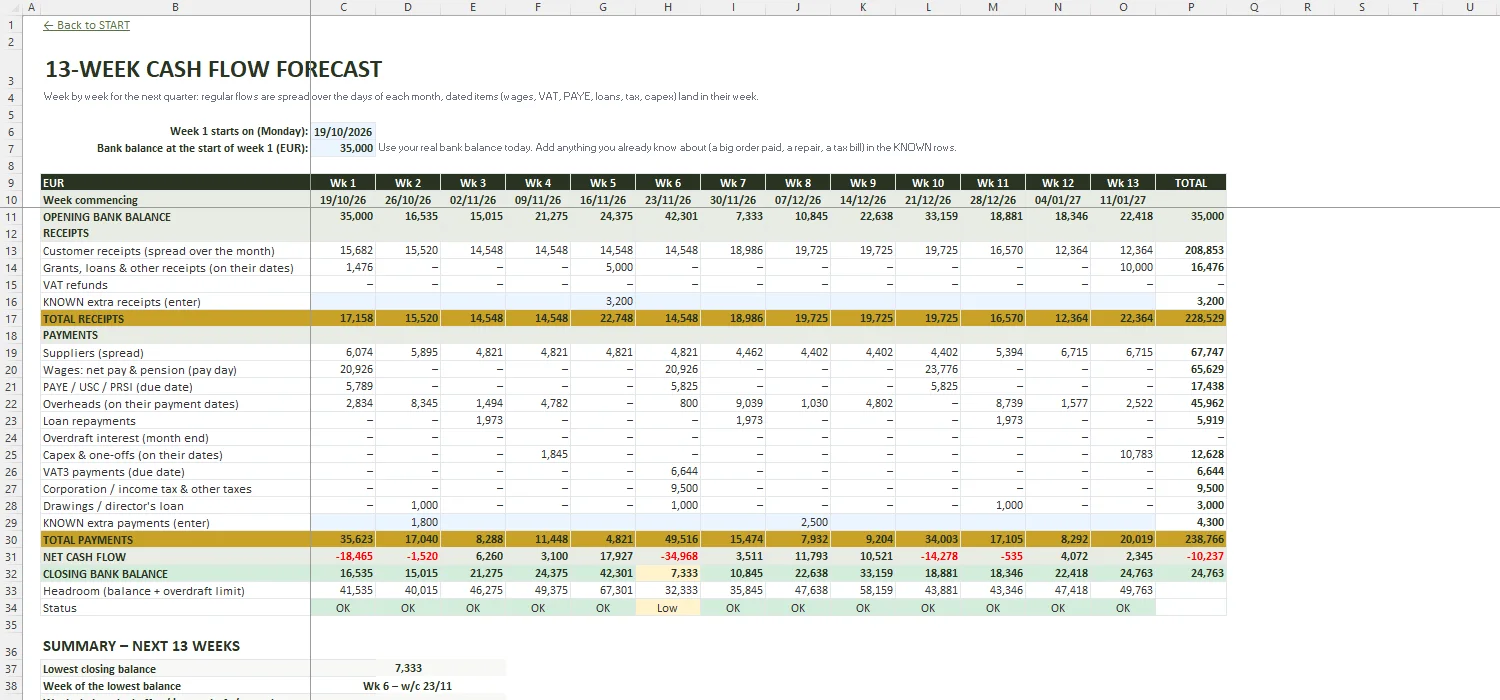Screen dimensions: 1500x700
Task: Click the OPENING BANK BALANCE row label
Action: pos(107,217)
